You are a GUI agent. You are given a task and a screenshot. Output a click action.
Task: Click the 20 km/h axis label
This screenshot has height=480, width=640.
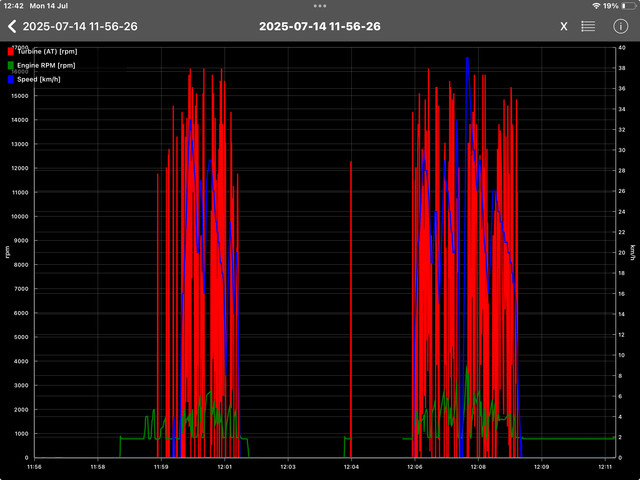pyautogui.click(x=622, y=253)
